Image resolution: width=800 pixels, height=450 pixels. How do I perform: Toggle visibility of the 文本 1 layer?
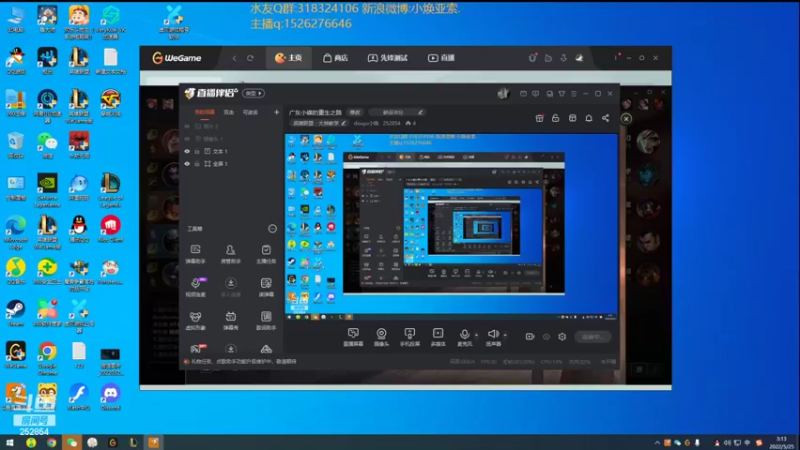click(x=187, y=152)
